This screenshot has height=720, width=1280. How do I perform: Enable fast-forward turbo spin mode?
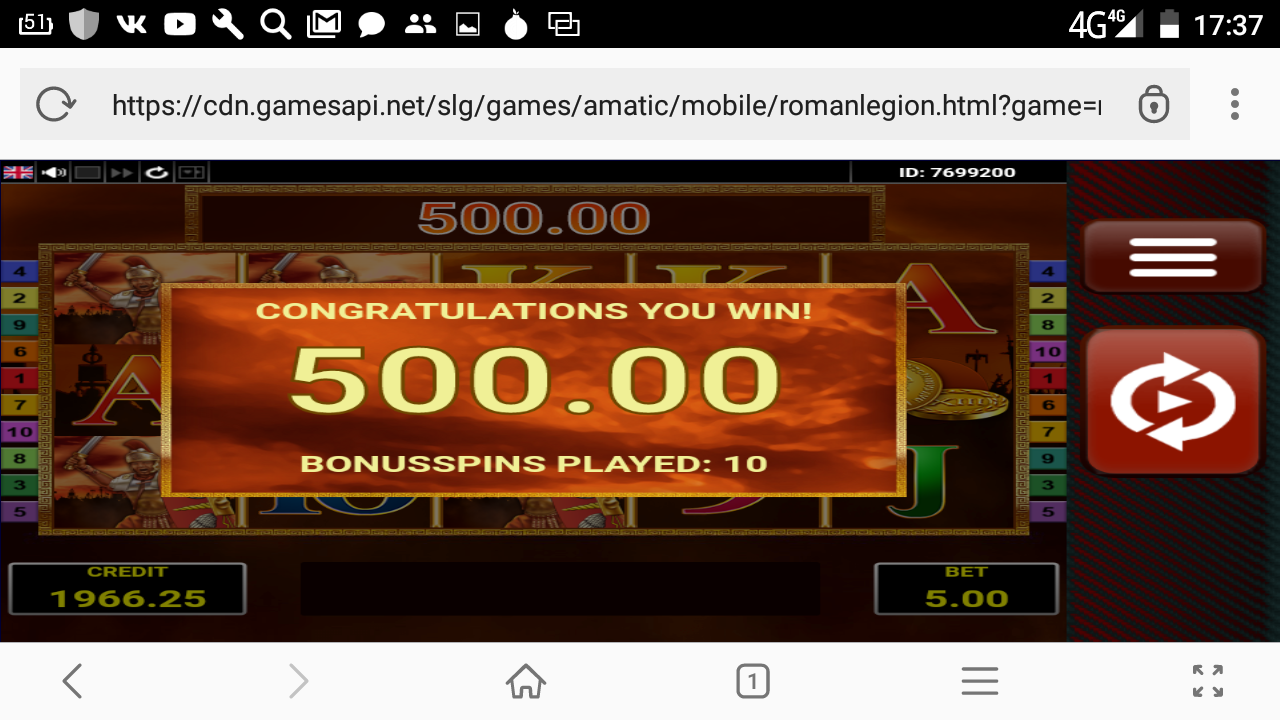(x=122, y=172)
